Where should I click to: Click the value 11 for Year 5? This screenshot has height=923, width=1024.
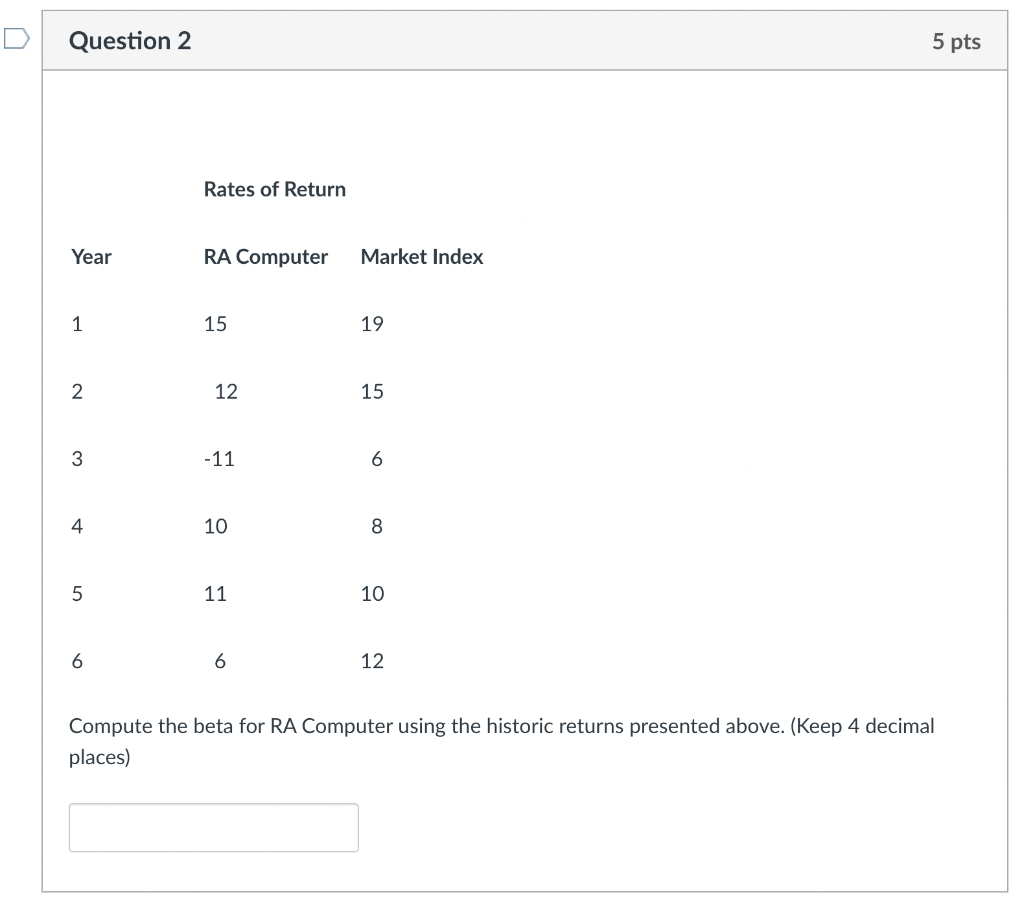pos(215,594)
